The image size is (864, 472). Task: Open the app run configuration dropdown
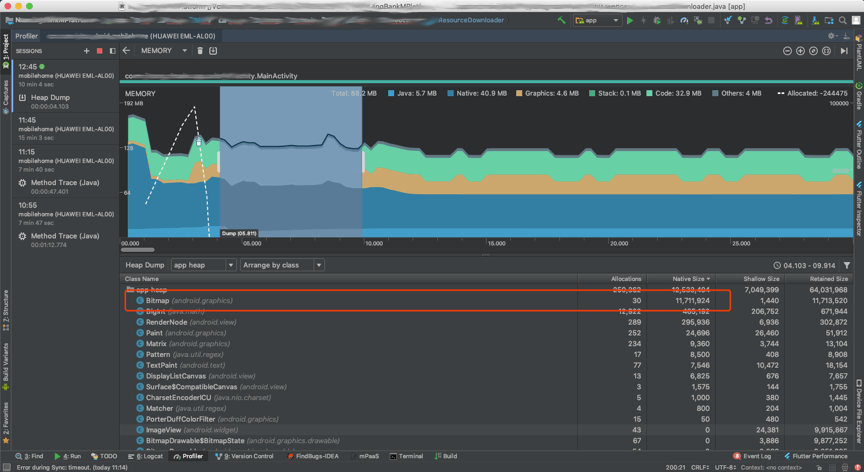[x=596, y=20]
